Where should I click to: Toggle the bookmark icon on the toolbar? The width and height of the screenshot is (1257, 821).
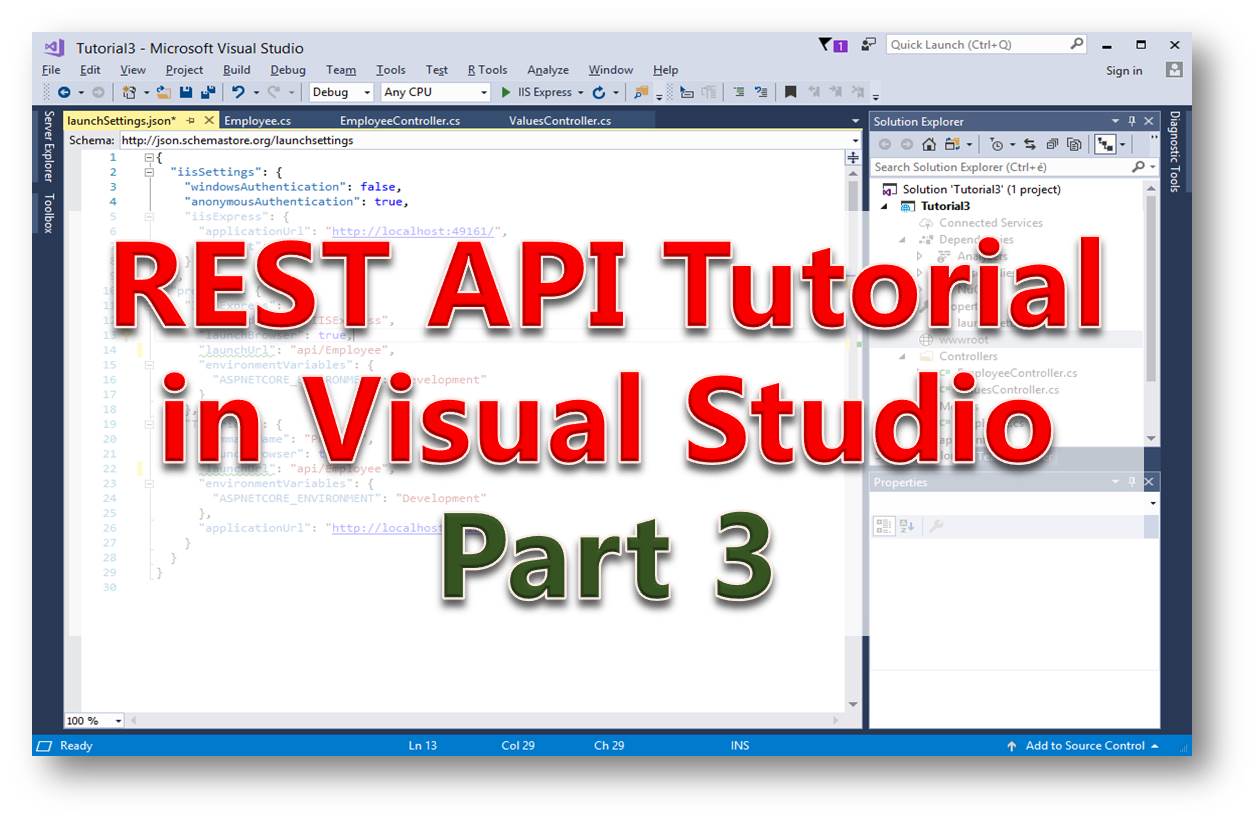click(x=790, y=92)
